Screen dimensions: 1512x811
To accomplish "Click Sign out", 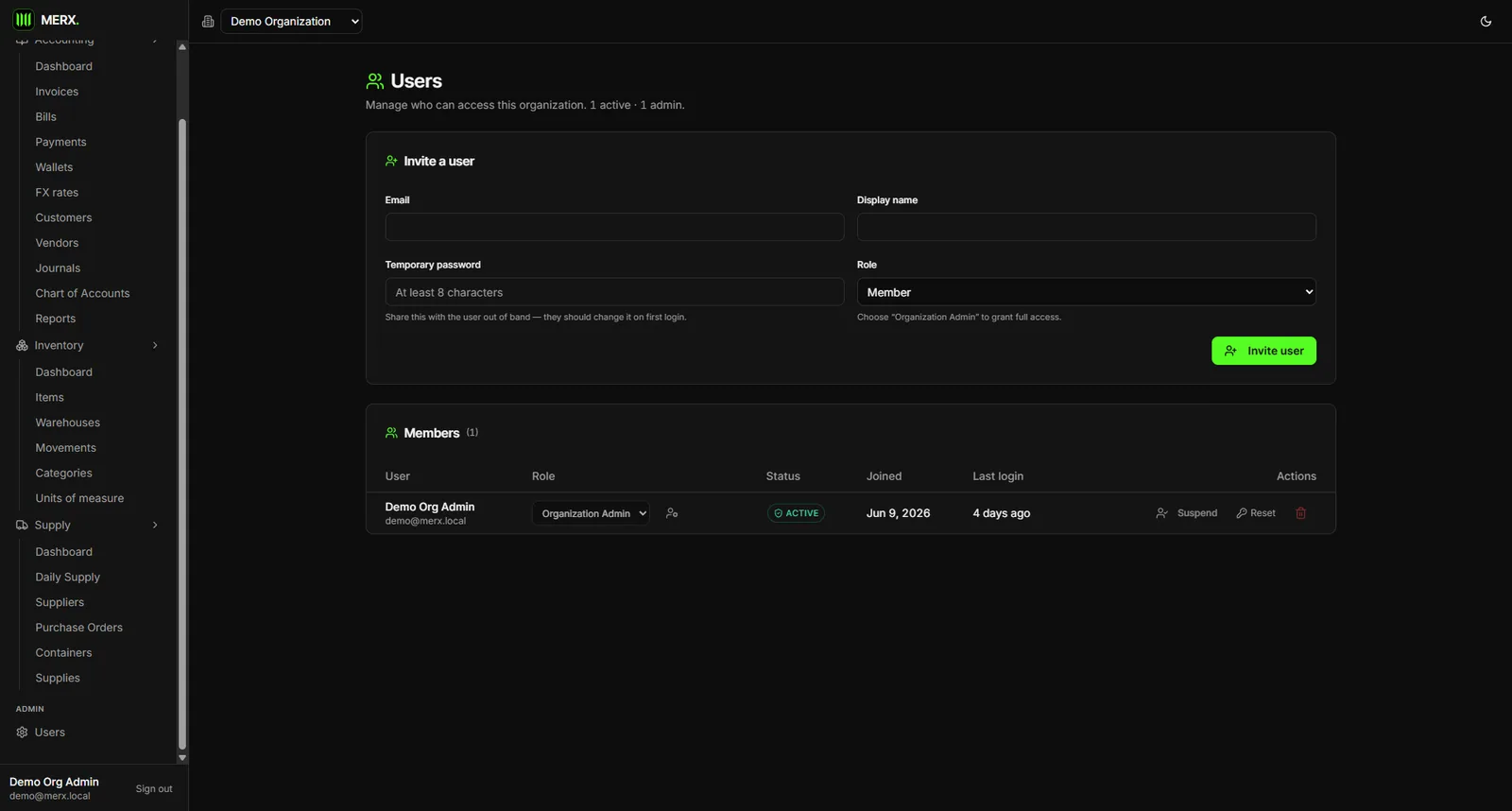I will pyautogui.click(x=154, y=789).
